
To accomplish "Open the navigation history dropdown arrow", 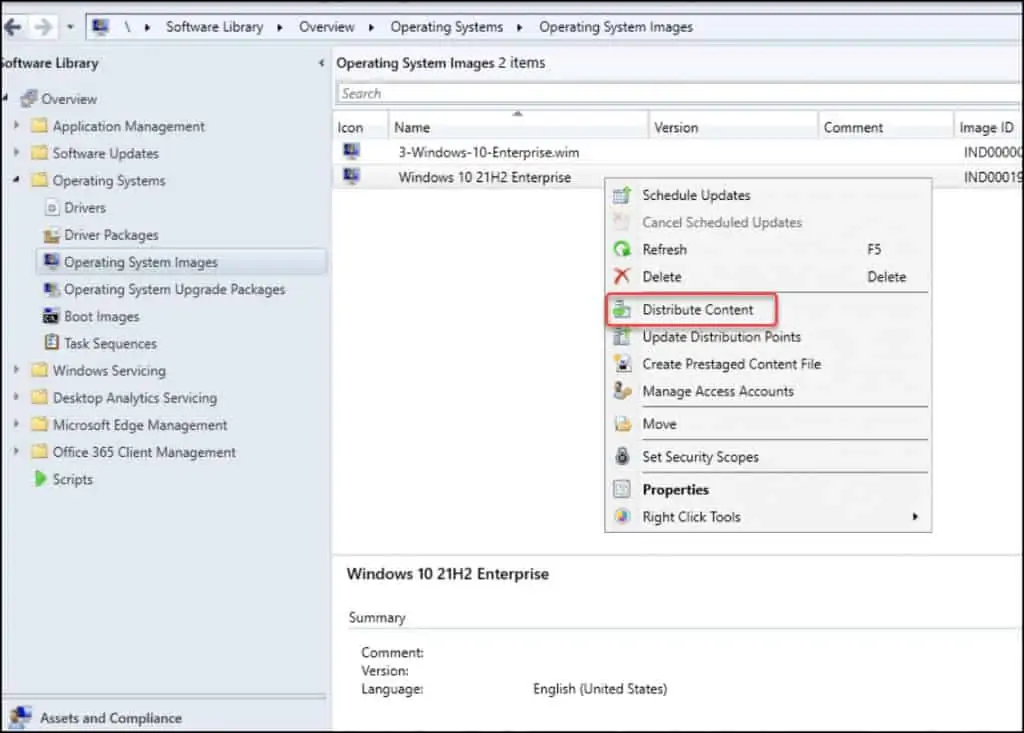I will point(70,27).
